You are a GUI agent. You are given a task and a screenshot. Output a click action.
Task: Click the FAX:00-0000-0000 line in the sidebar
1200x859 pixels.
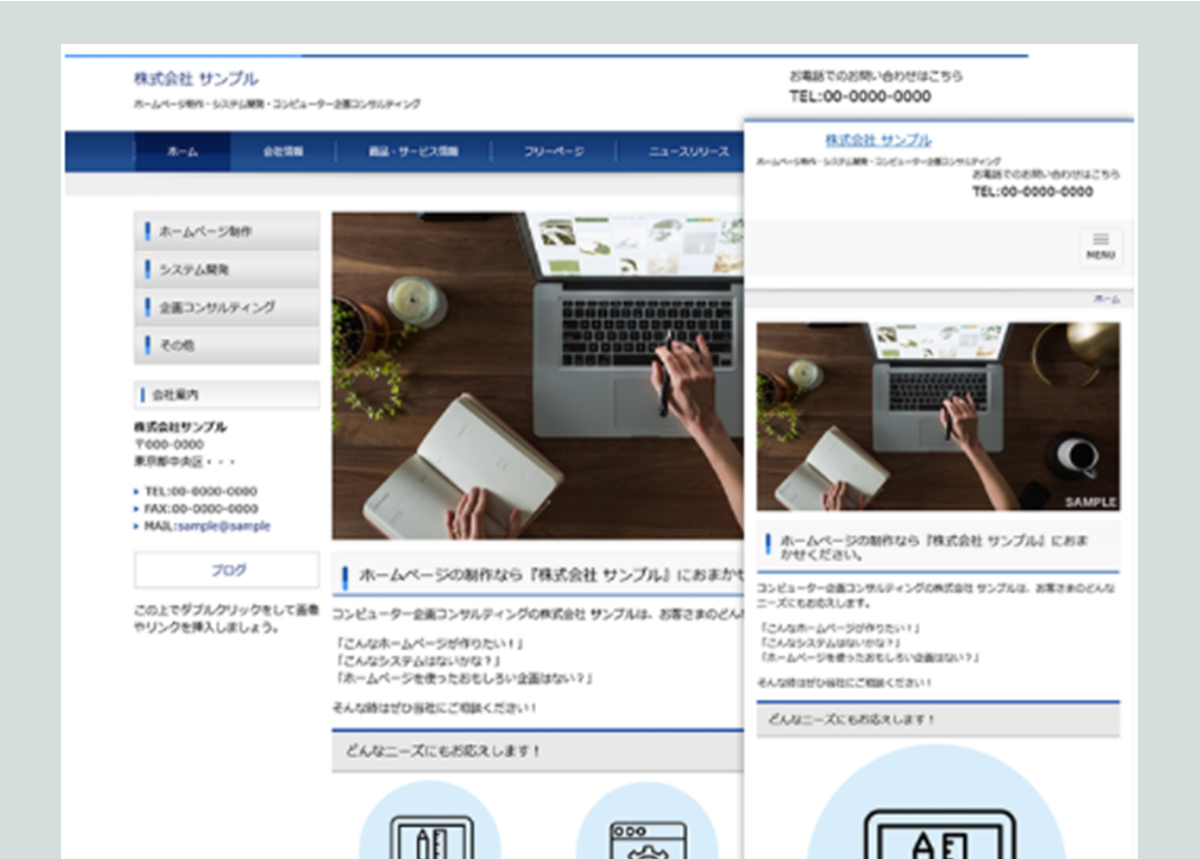click(x=201, y=508)
